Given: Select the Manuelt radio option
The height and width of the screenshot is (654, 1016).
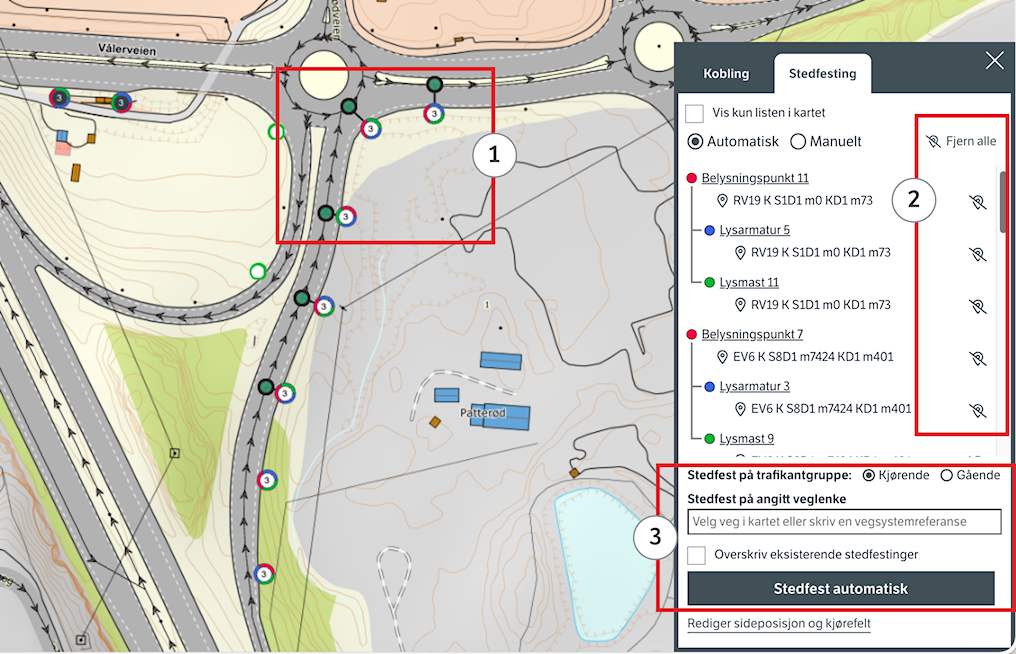Looking at the screenshot, I should click(798, 142).
